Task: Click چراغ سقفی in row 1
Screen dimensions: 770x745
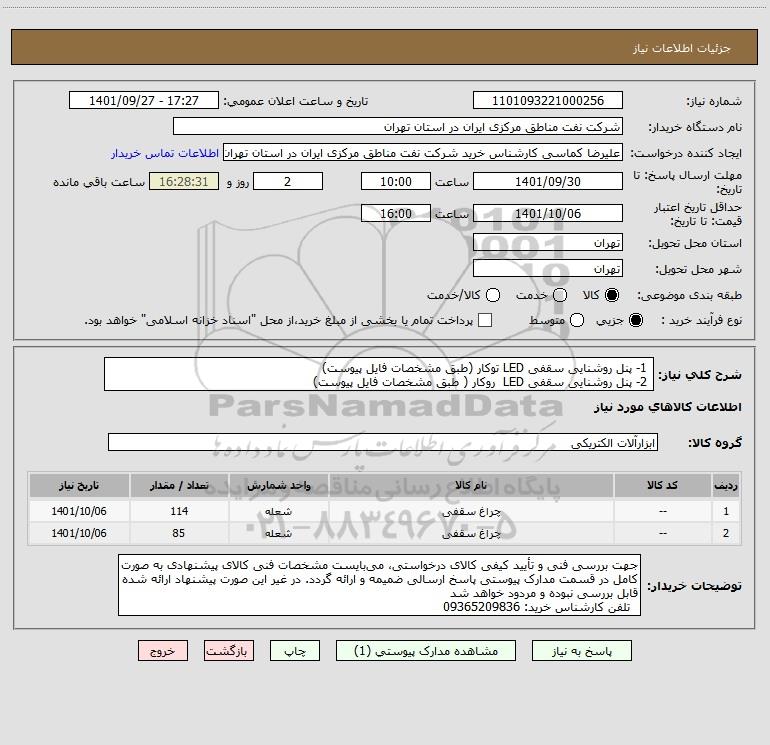Action: coord(471,511)
